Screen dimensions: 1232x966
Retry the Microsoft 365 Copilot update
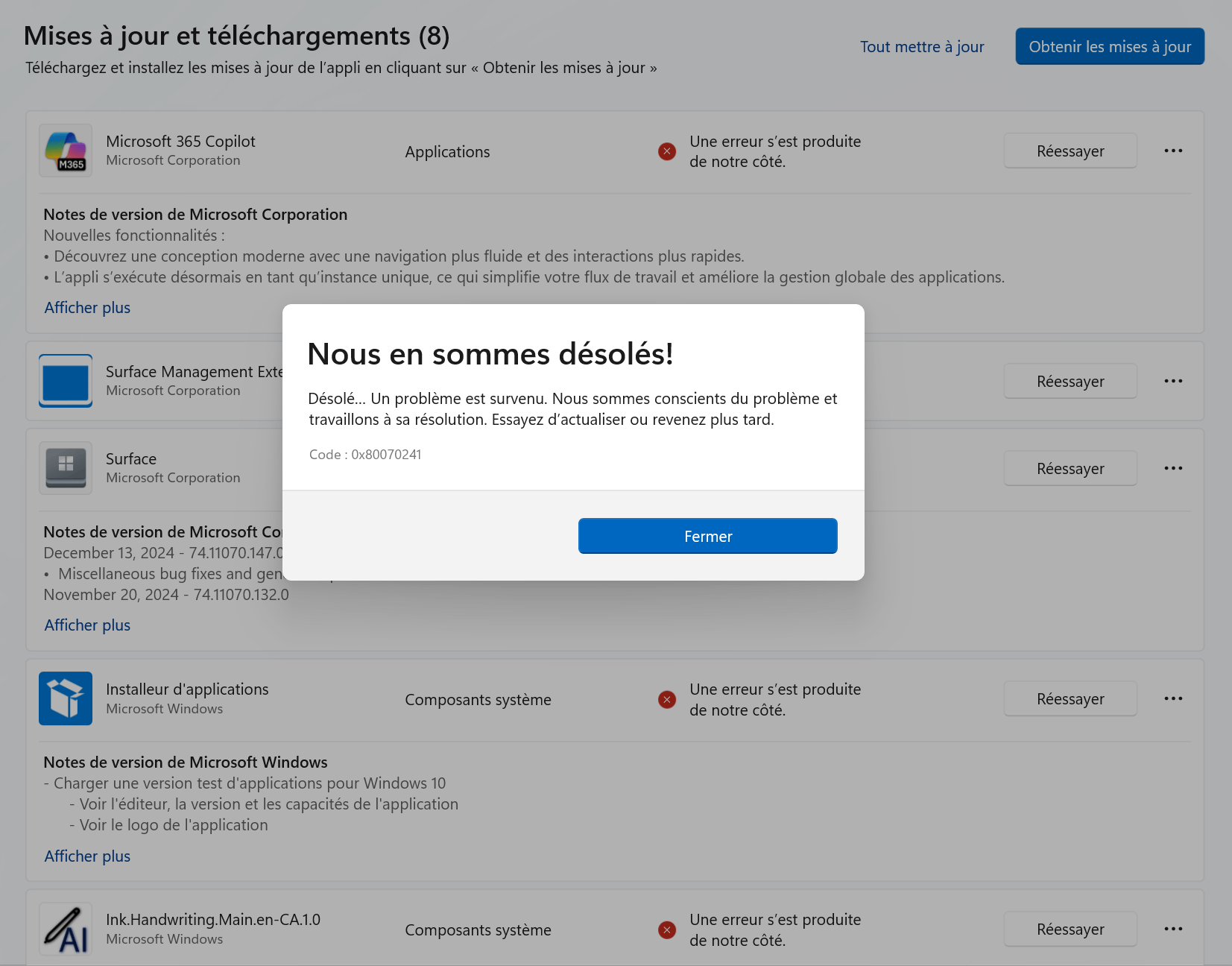point(1070,151)
